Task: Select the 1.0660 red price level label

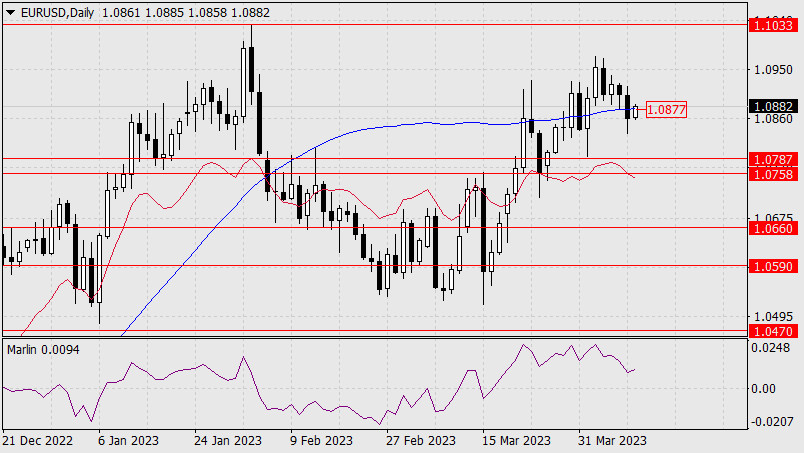Action: click(773, 228)
